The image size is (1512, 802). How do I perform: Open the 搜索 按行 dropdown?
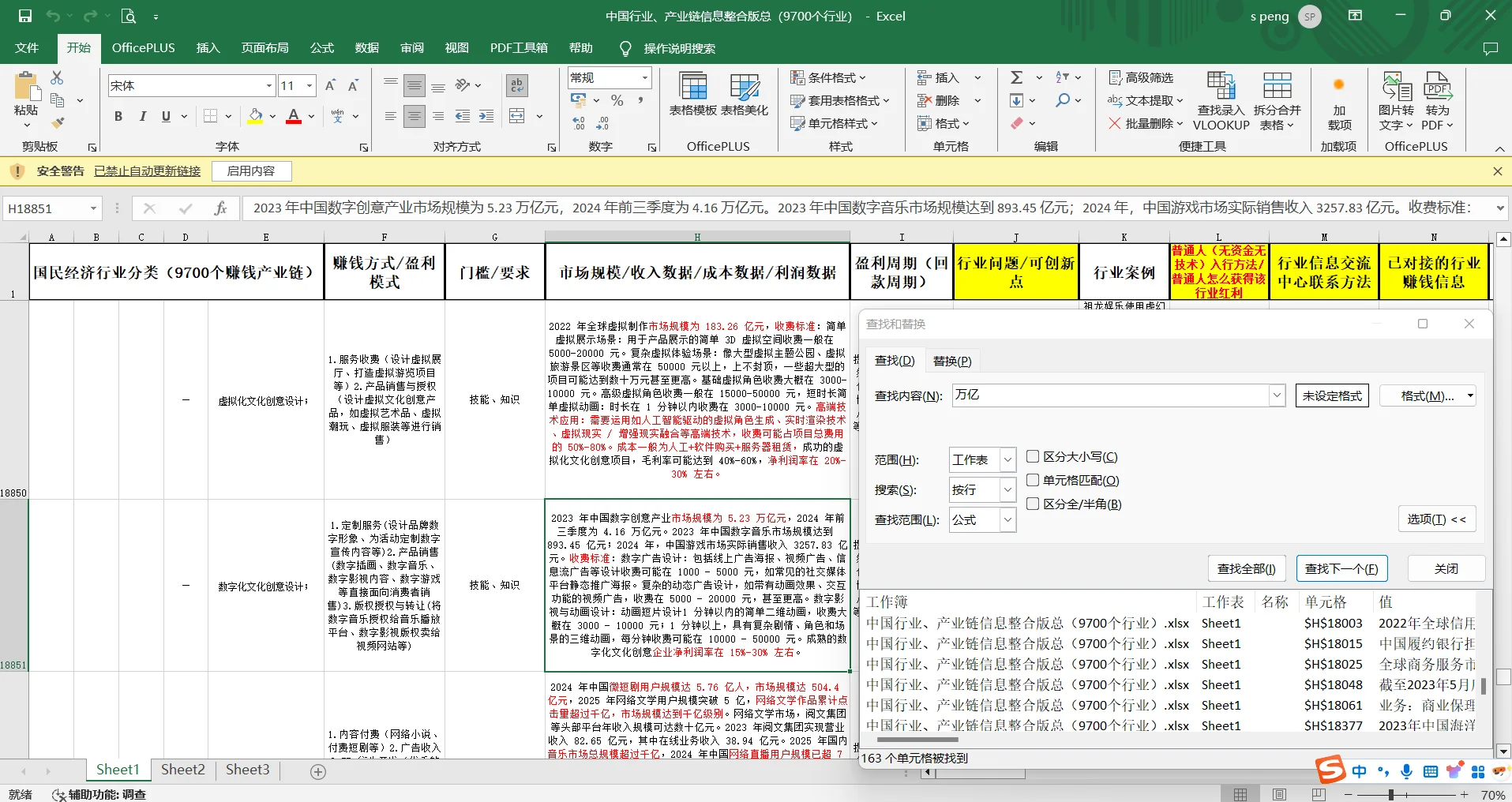pos(1007,489)
